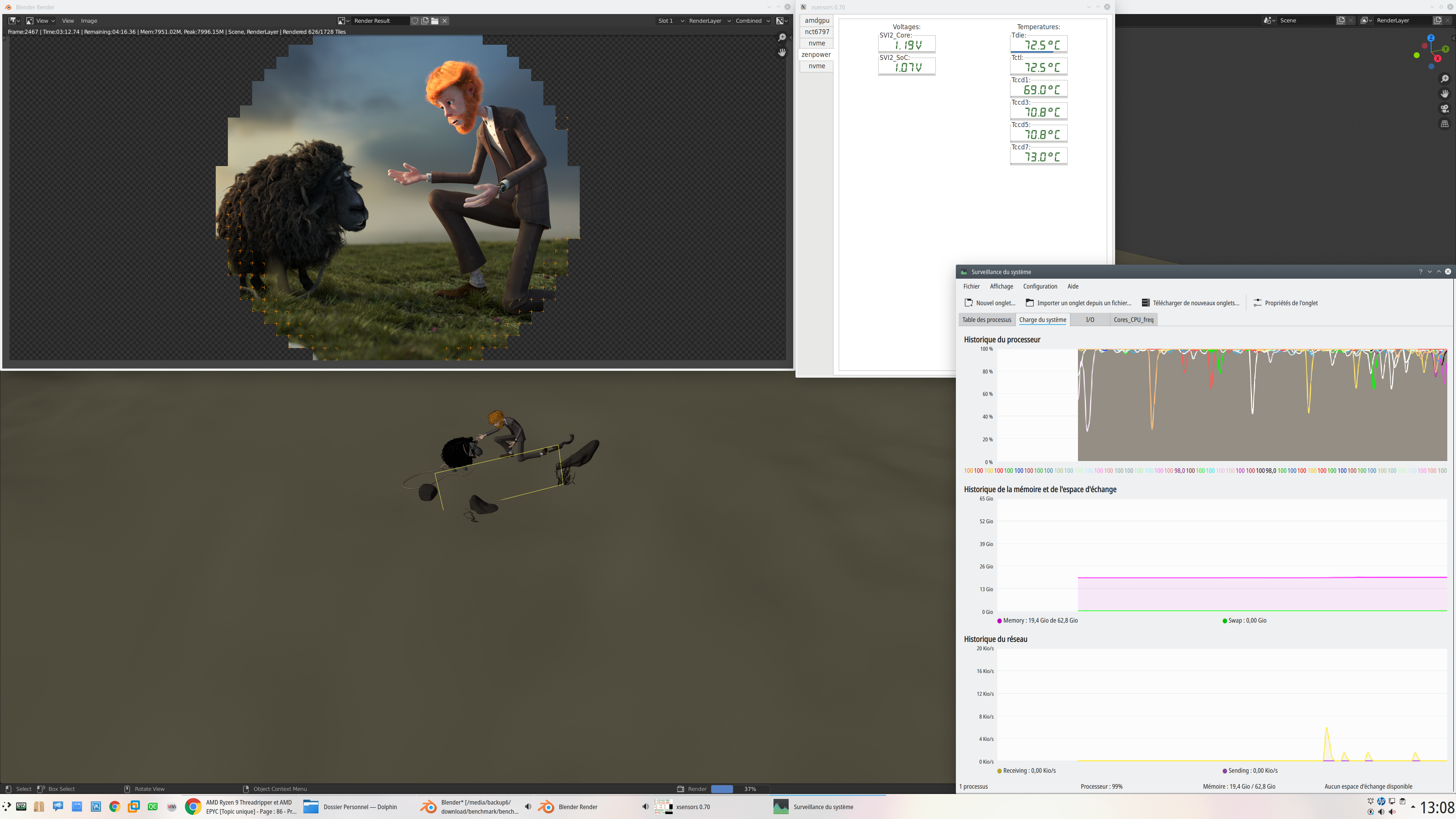This screenshot has width=1456, height=819.
Task: Click the Swap legend color dot
Action: coord(1225,621)
